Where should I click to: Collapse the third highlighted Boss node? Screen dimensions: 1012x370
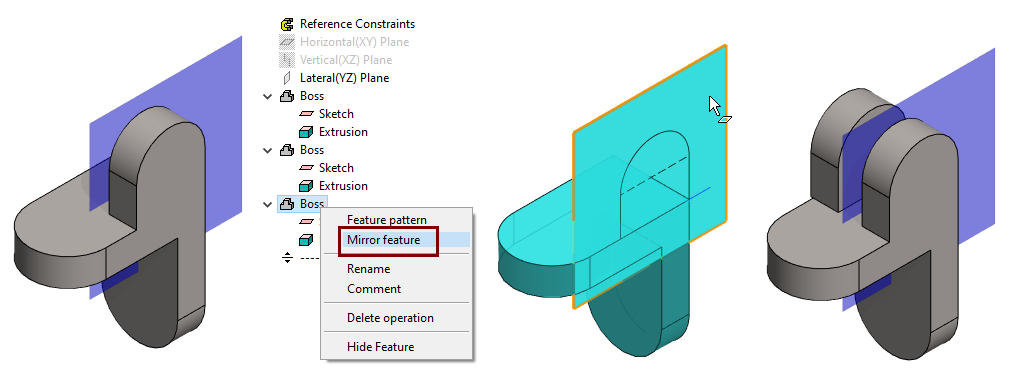pos(268,205)
